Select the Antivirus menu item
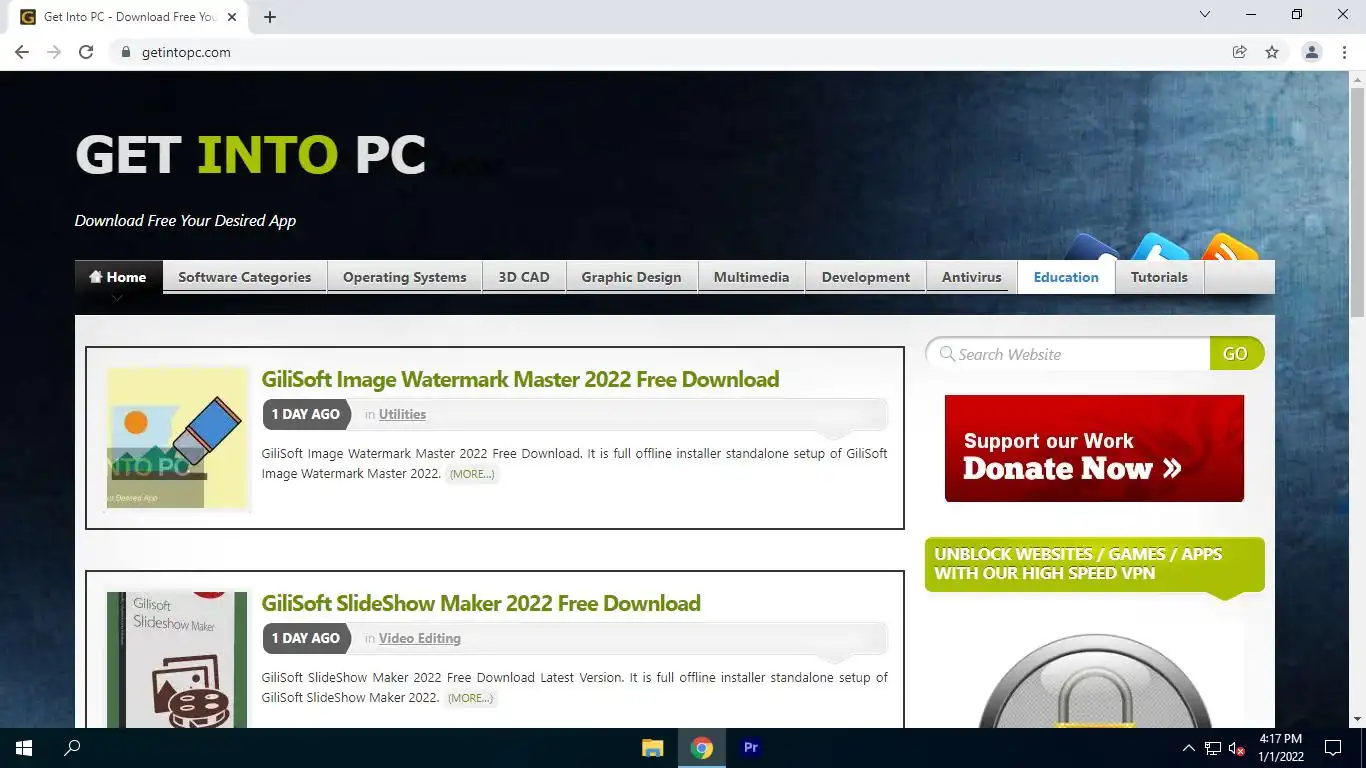Viewport: 1366px width, 768px height. click(972, 277)
